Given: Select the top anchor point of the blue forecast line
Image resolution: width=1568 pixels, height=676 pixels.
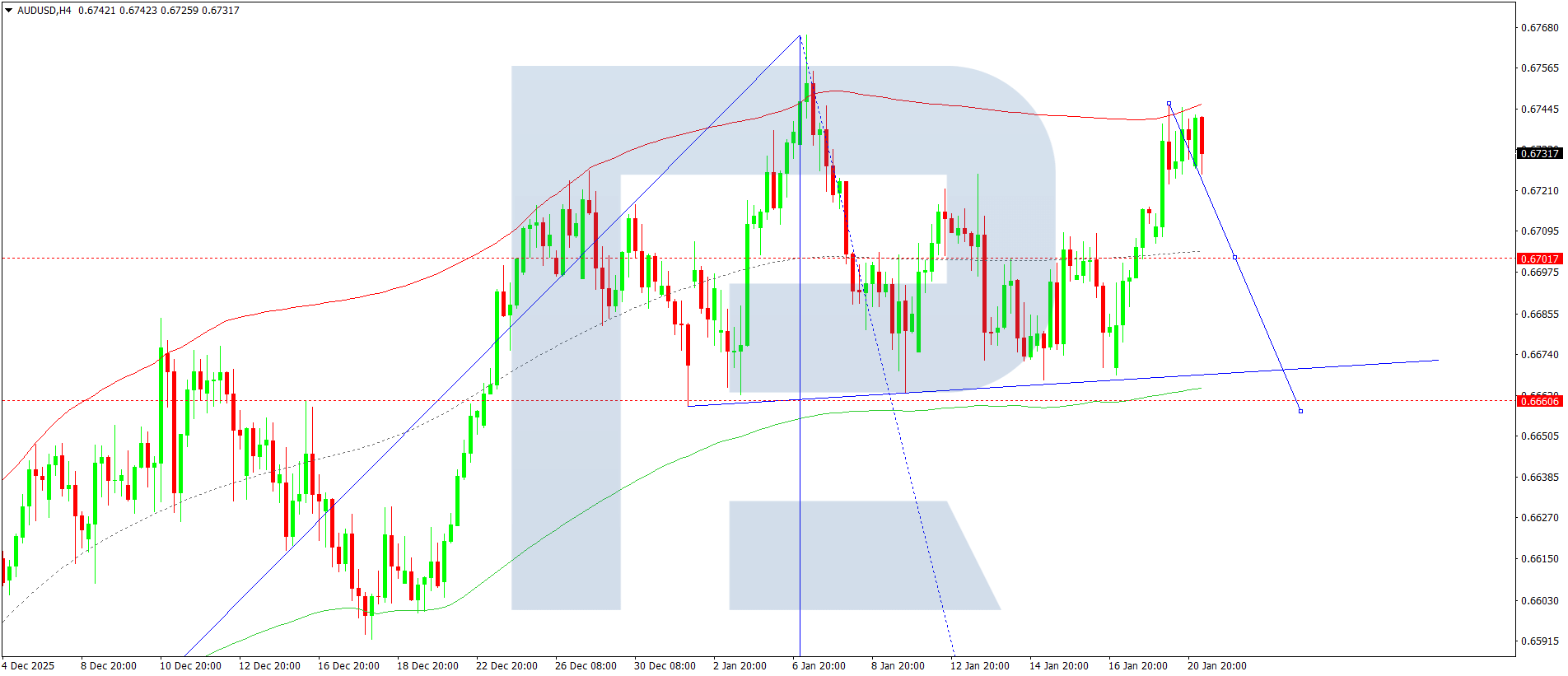Looking at the screenshot, I should (1169, 104).
